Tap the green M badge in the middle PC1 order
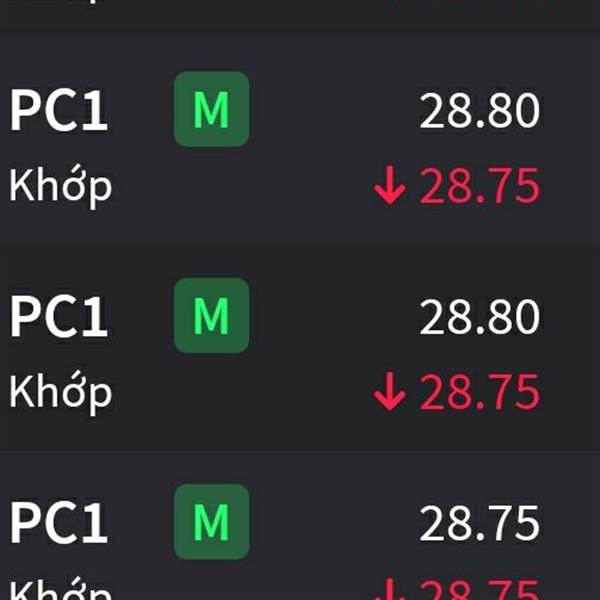600x600 pixels. (212, 315)
